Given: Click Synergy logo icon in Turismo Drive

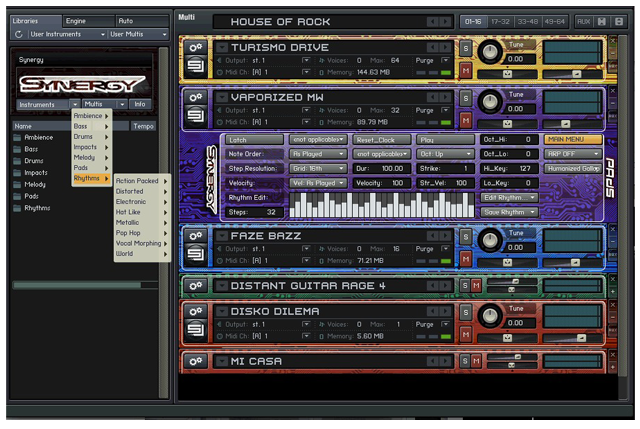Looking at the screenshot, I should point(196,66).
